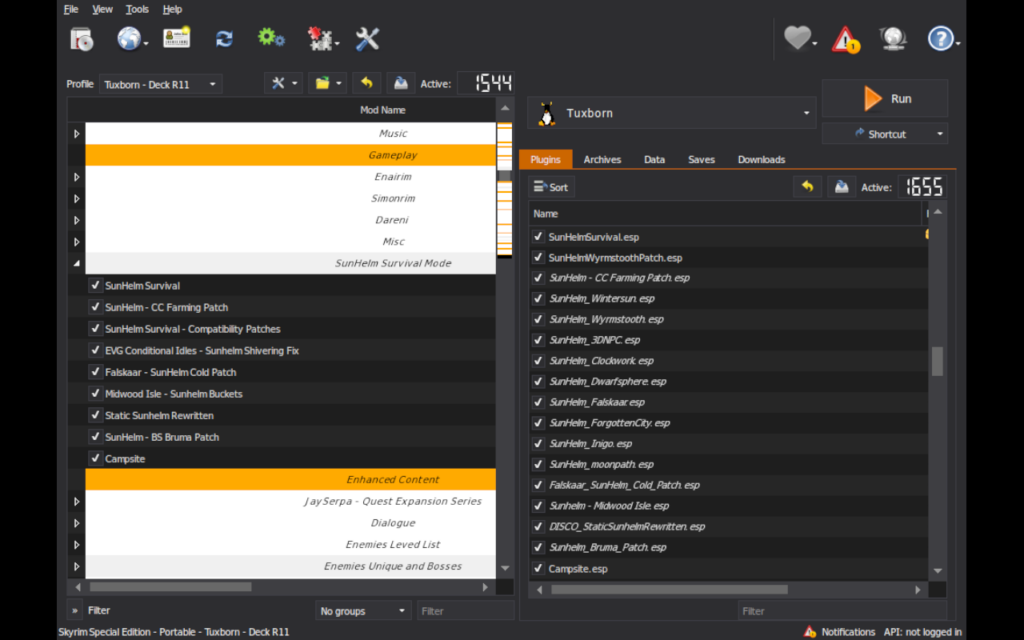The image size is (1024, 640).
Task: Open the Nexus globe browser icon
Action: [x=129, y=39]
